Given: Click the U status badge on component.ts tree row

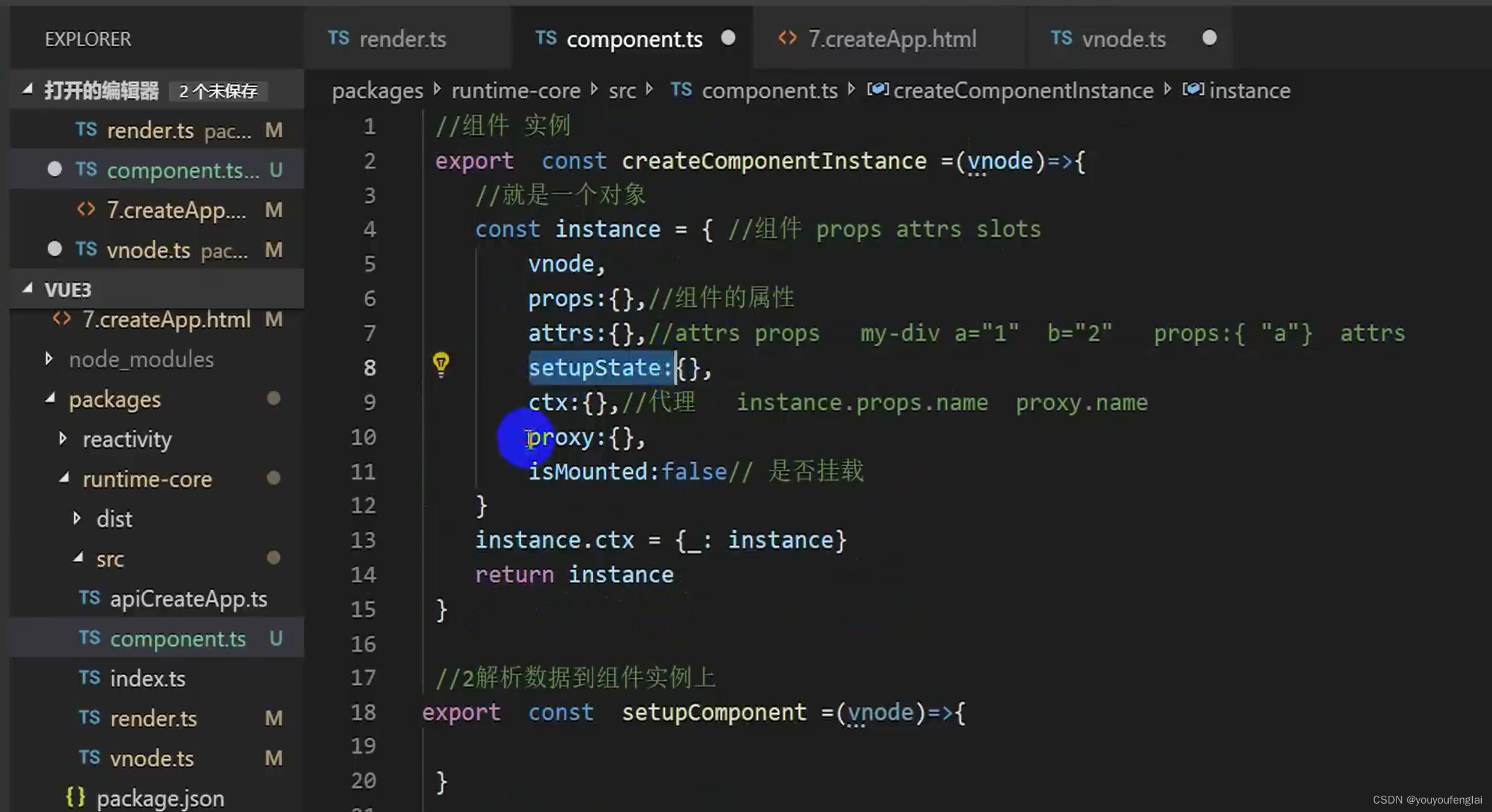Looking at the screenshot, I should [x=276, y=638].
